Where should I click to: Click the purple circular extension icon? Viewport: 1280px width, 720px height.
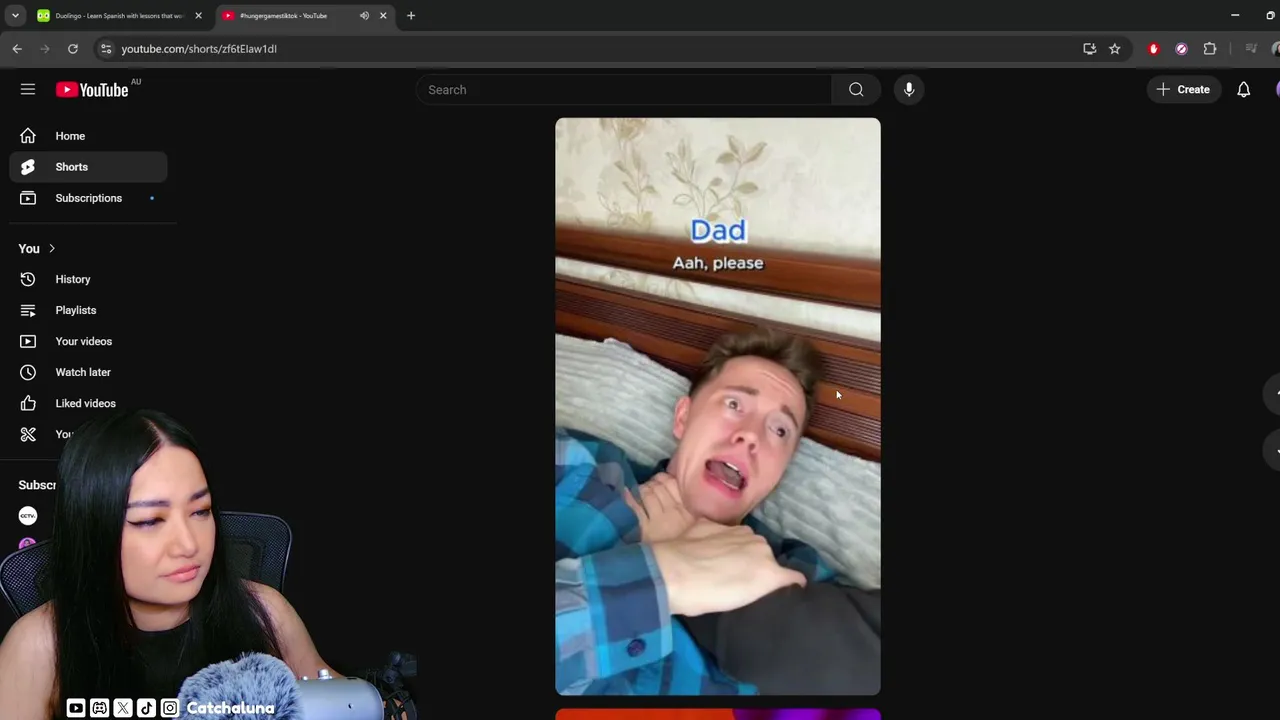click(1181, 48)
